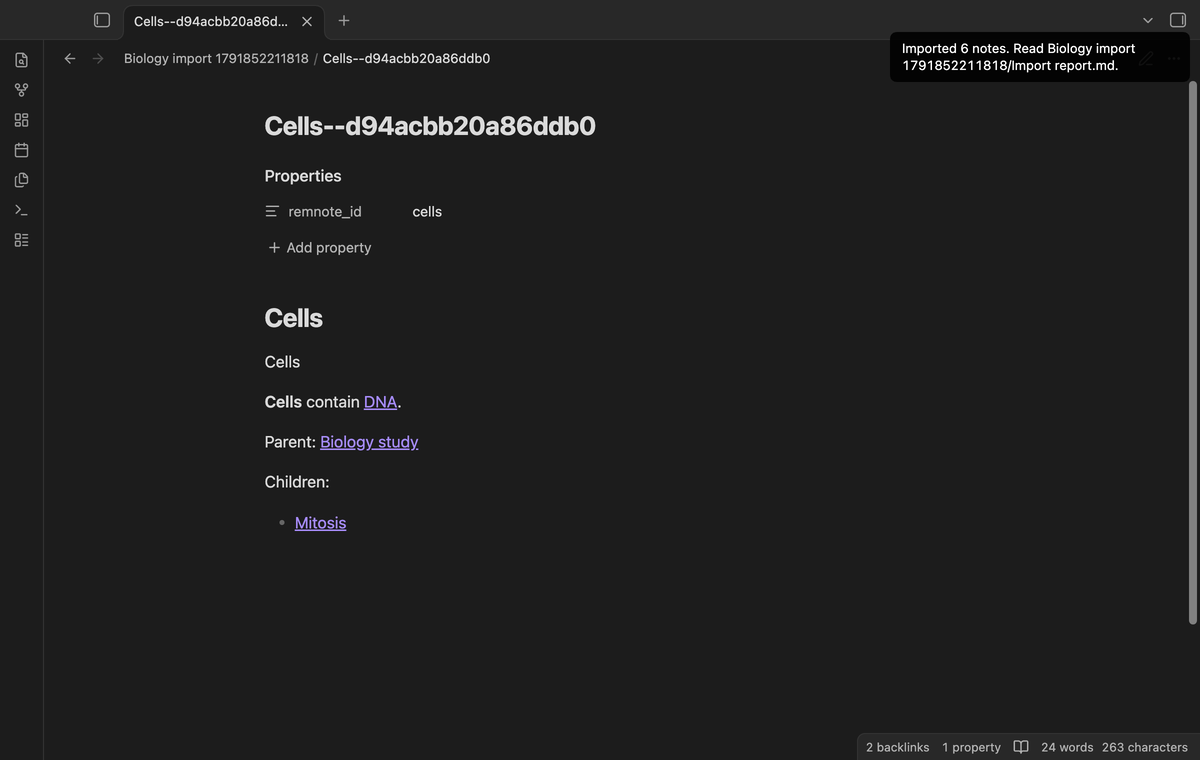Close the Cells--d94acbb20a86d tab

[x=307, y=21]
